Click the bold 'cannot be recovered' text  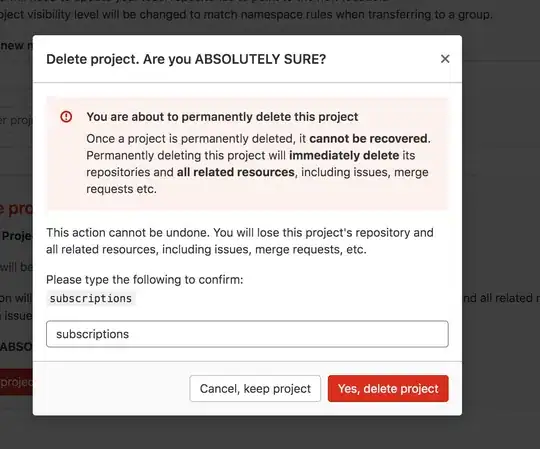point(368,138)
